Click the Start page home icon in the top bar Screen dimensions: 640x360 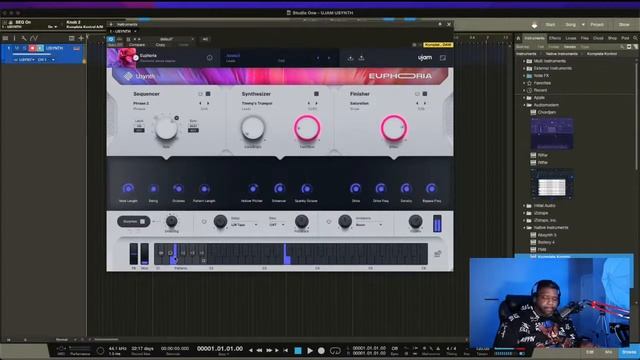coord(534,25)
